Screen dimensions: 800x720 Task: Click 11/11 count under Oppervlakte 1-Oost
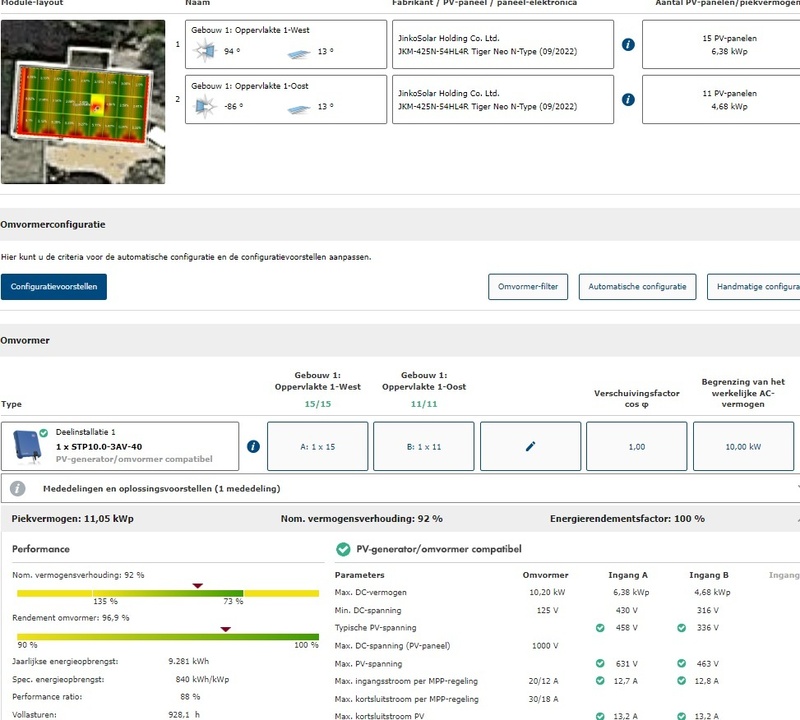pyautogui.click(x=423, y=404)
